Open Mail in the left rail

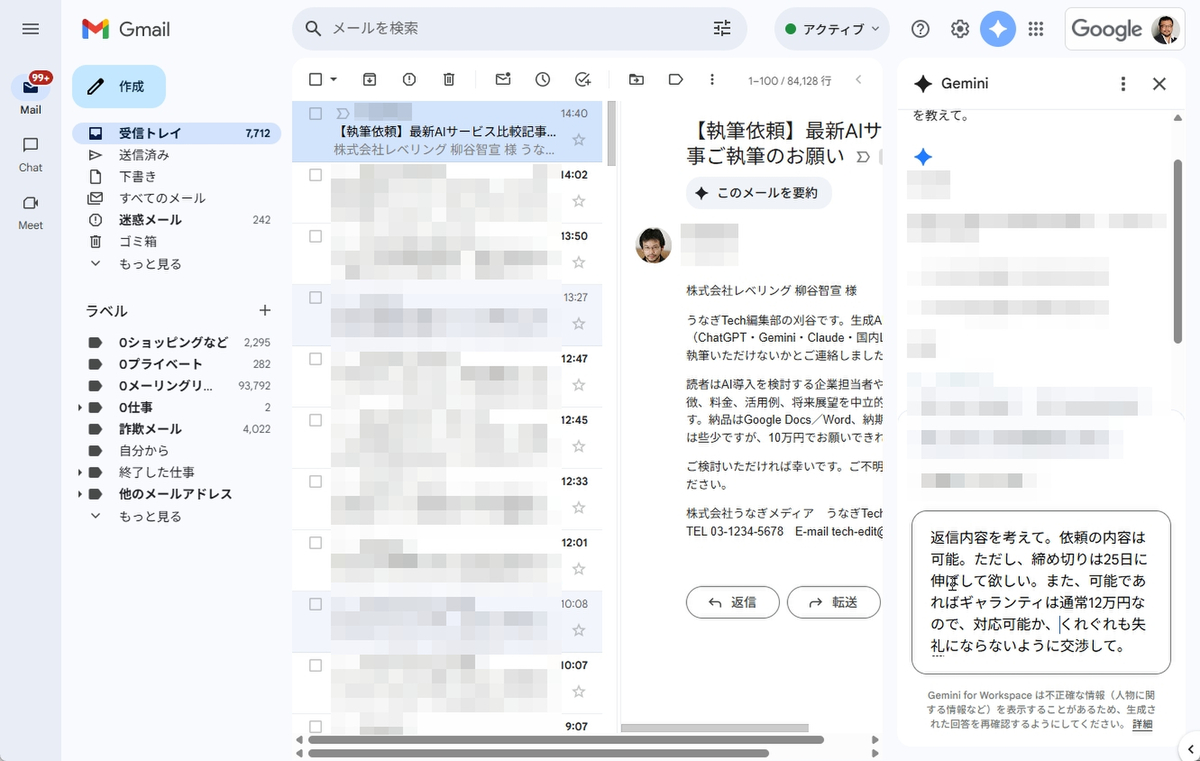(30, 93)
